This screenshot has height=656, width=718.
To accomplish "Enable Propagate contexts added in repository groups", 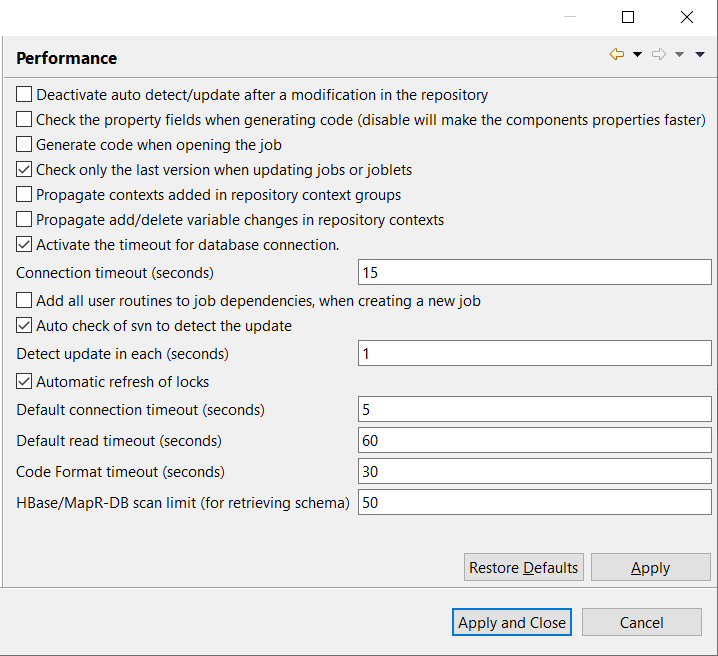I will pos(25,195).
